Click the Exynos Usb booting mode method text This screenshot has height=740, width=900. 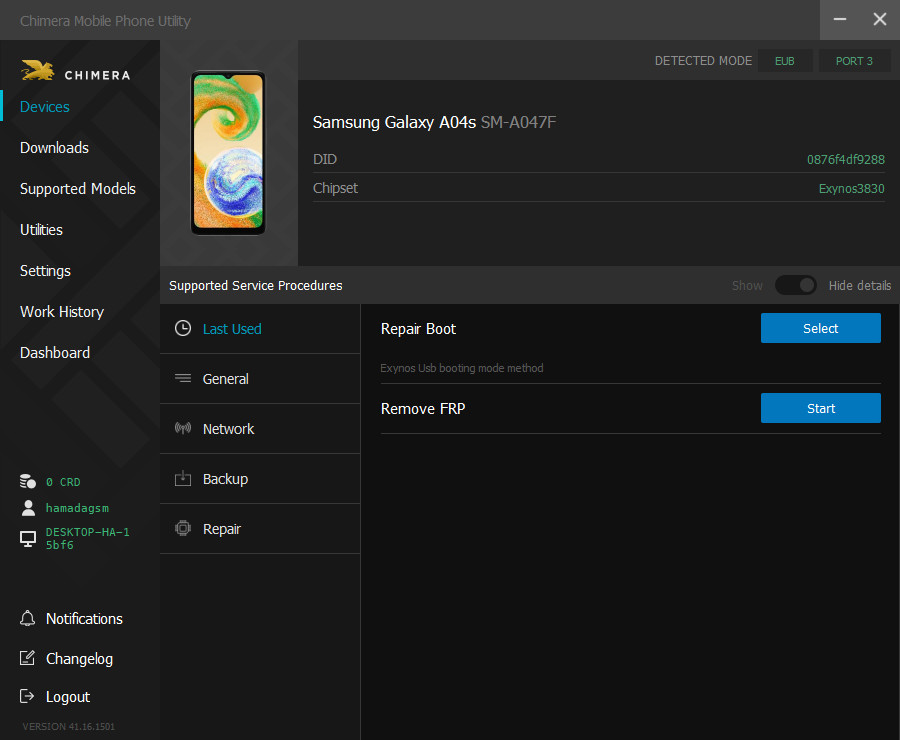point(461,368)
